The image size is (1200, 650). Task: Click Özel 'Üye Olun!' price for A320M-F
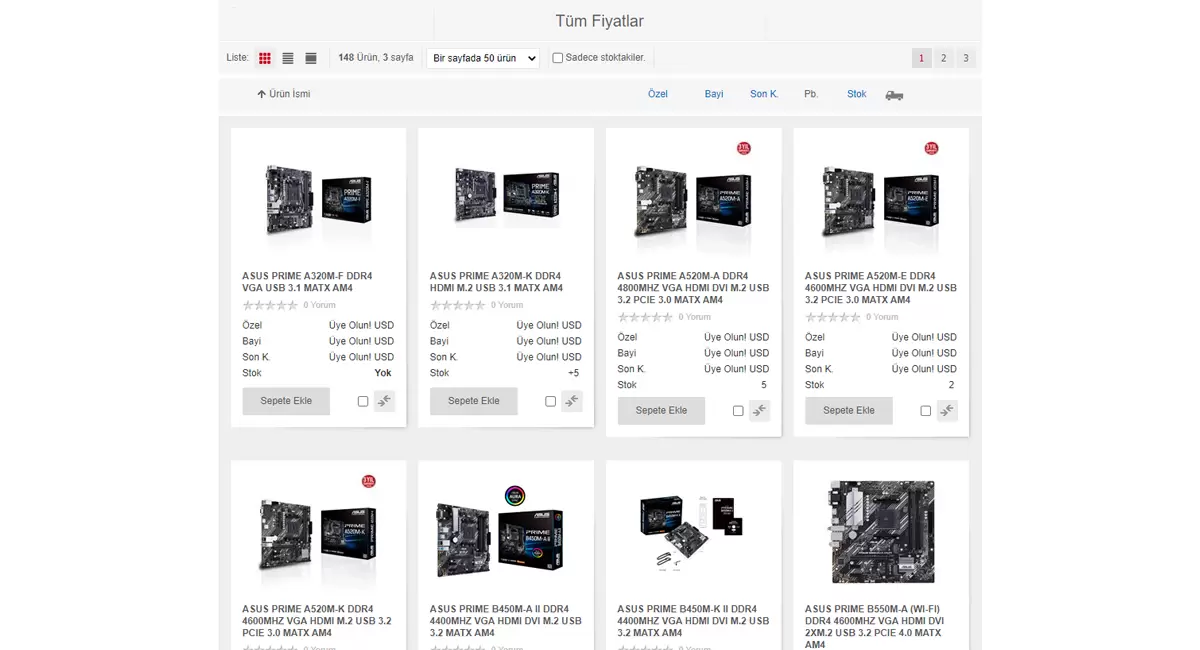click(361, 325)
